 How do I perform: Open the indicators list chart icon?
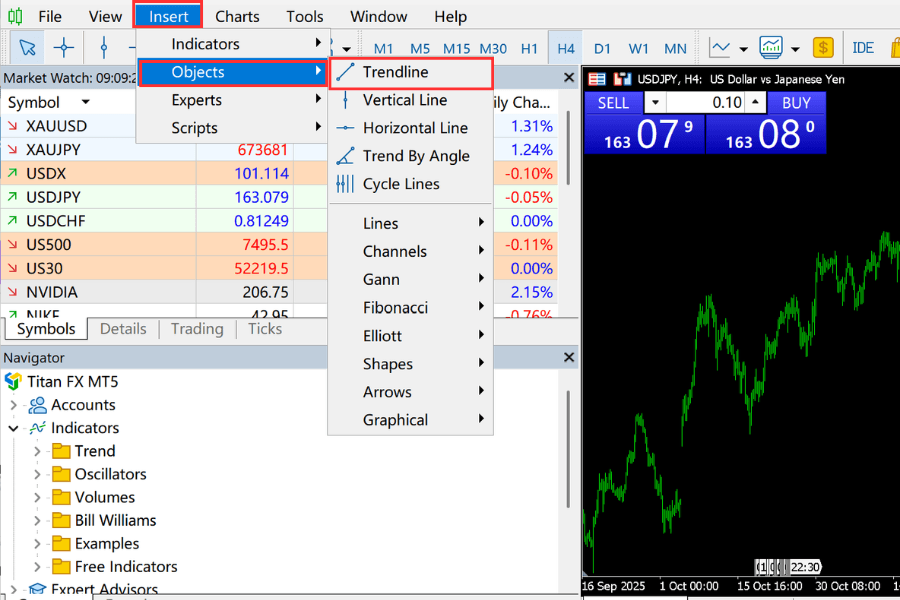770,48
